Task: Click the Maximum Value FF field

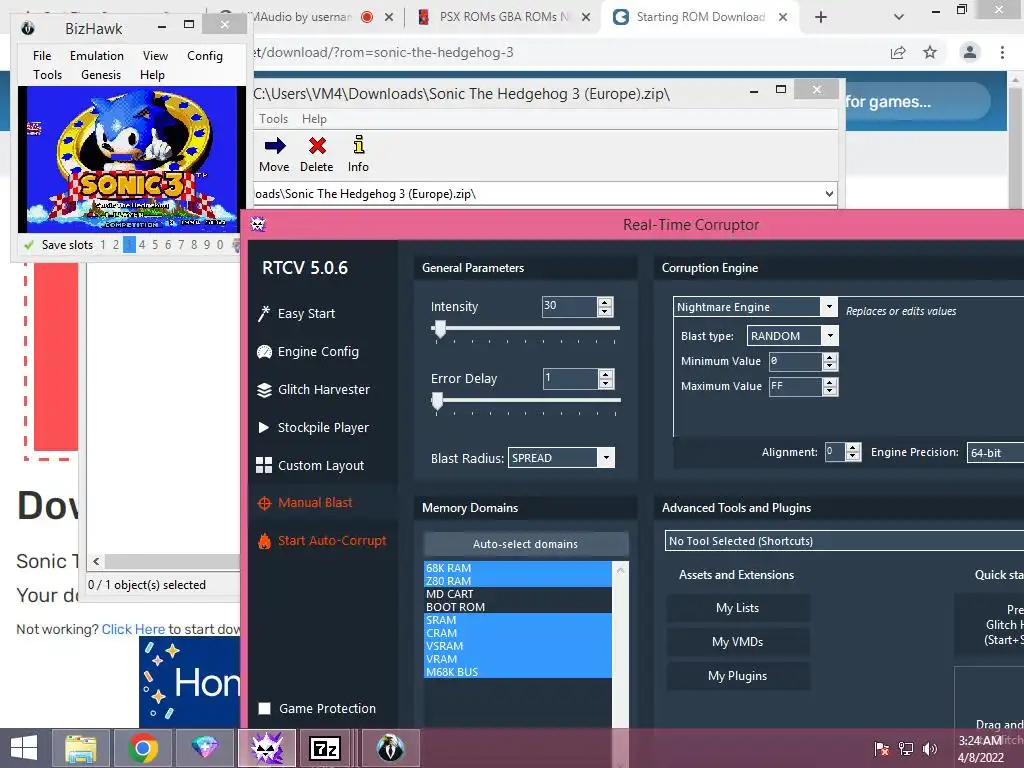Action: 795,387
